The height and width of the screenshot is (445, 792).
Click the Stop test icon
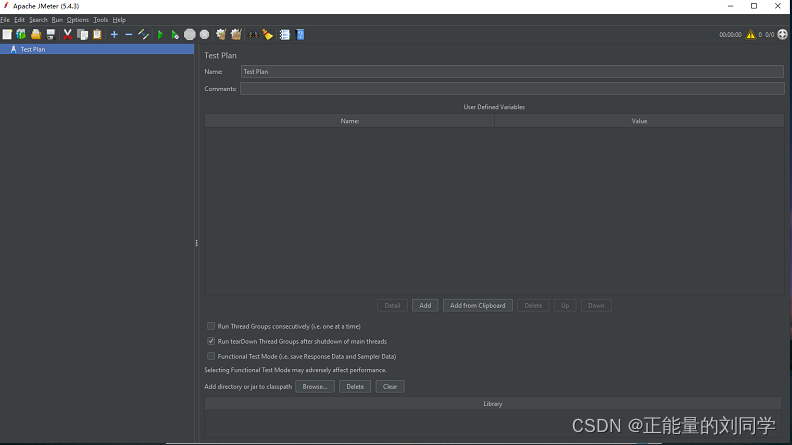click(189, 34)
